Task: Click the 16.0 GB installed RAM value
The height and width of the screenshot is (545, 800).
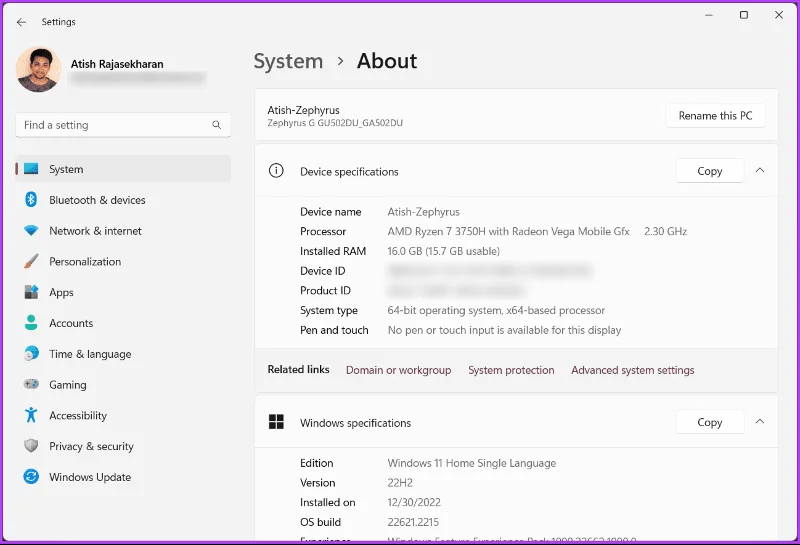Action: point(443,251)
